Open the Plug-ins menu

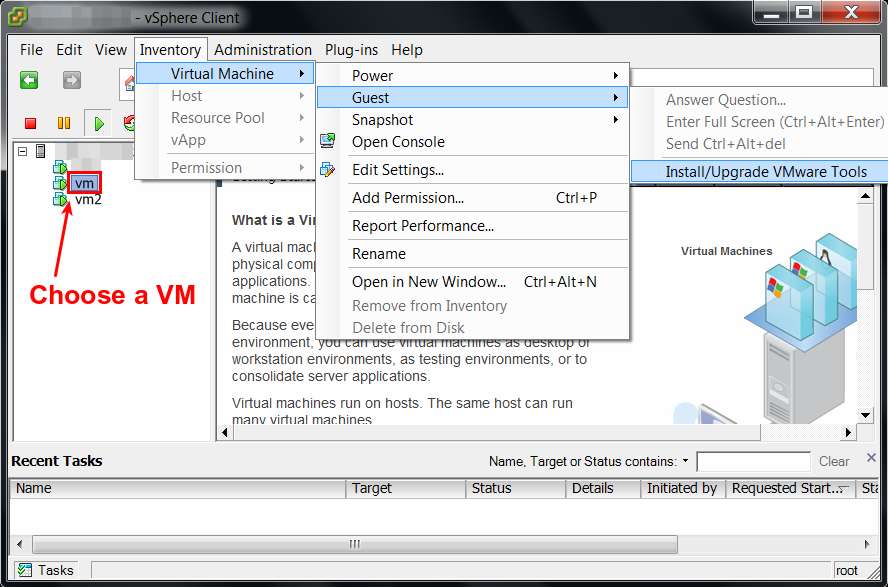pos(351,50)
